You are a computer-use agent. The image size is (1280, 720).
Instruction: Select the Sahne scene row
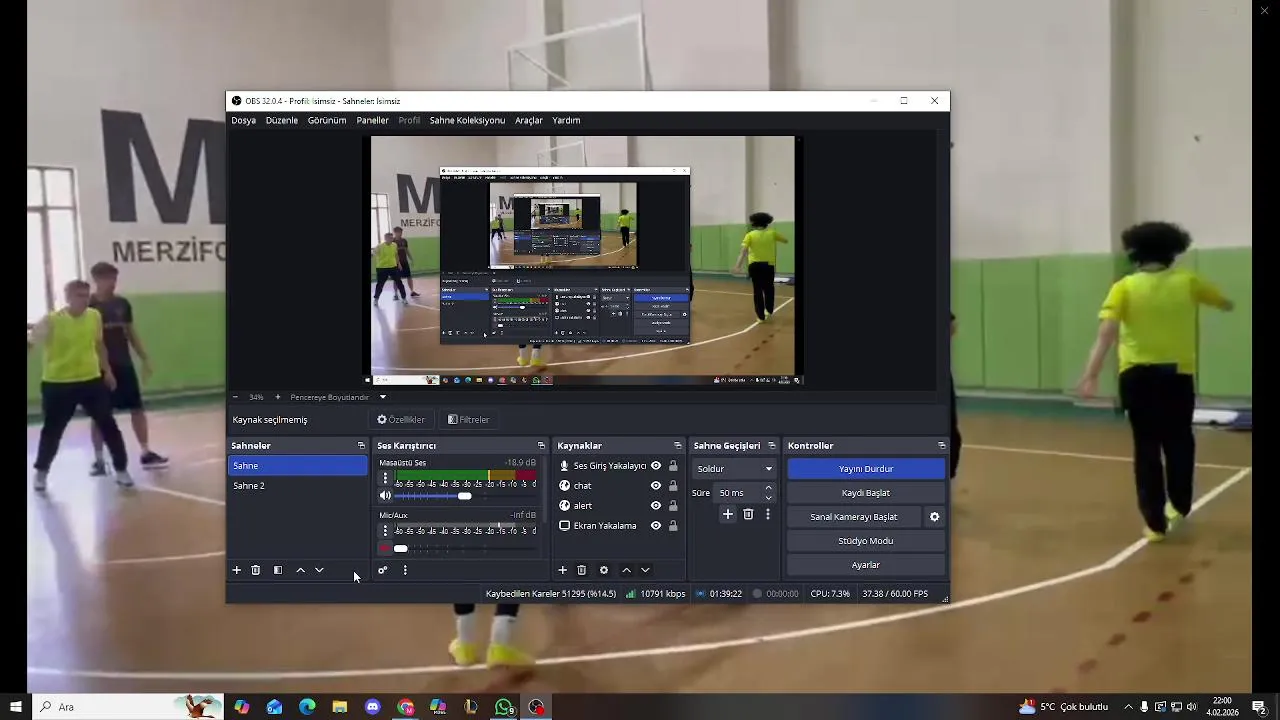[x=298, y=466]
